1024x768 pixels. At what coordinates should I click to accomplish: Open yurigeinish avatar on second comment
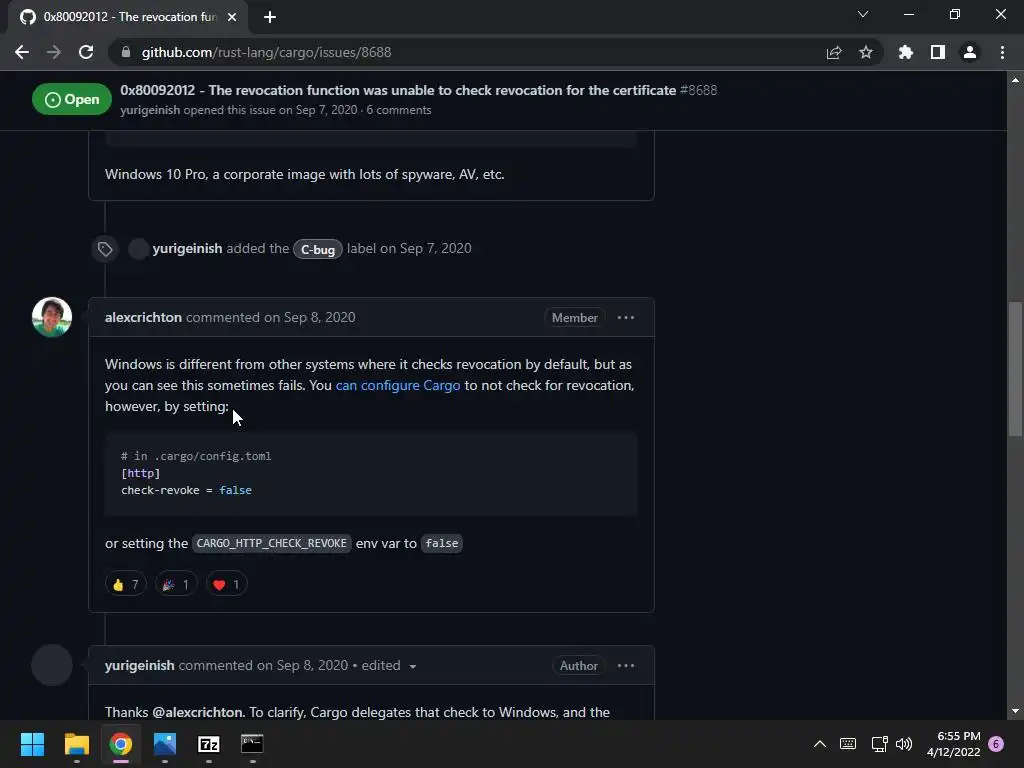[x=52, y=665]
